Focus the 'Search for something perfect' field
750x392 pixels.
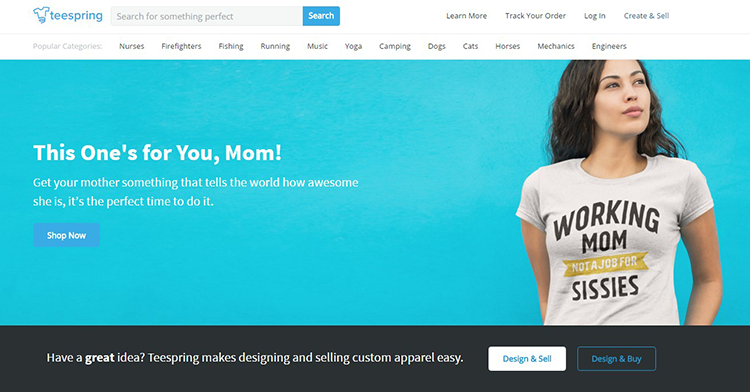tap(207, 16)
